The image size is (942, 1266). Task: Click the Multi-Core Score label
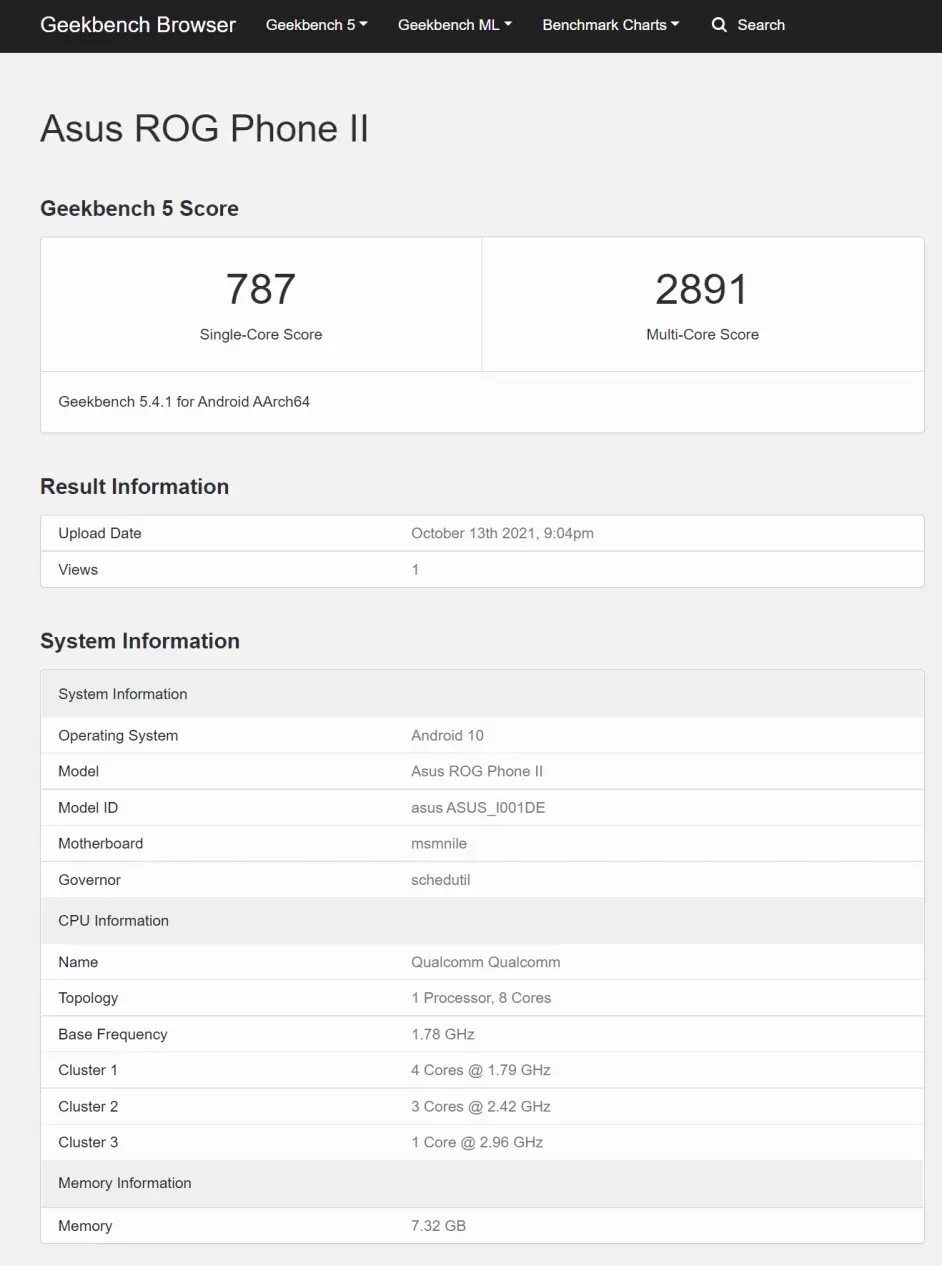coord(702,335)
